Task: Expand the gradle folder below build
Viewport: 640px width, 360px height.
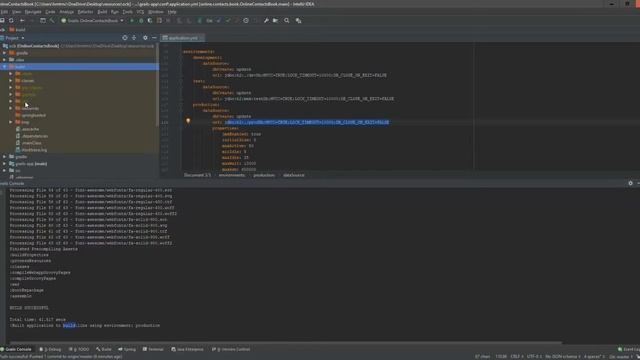Action: click(x=4, y=157)
